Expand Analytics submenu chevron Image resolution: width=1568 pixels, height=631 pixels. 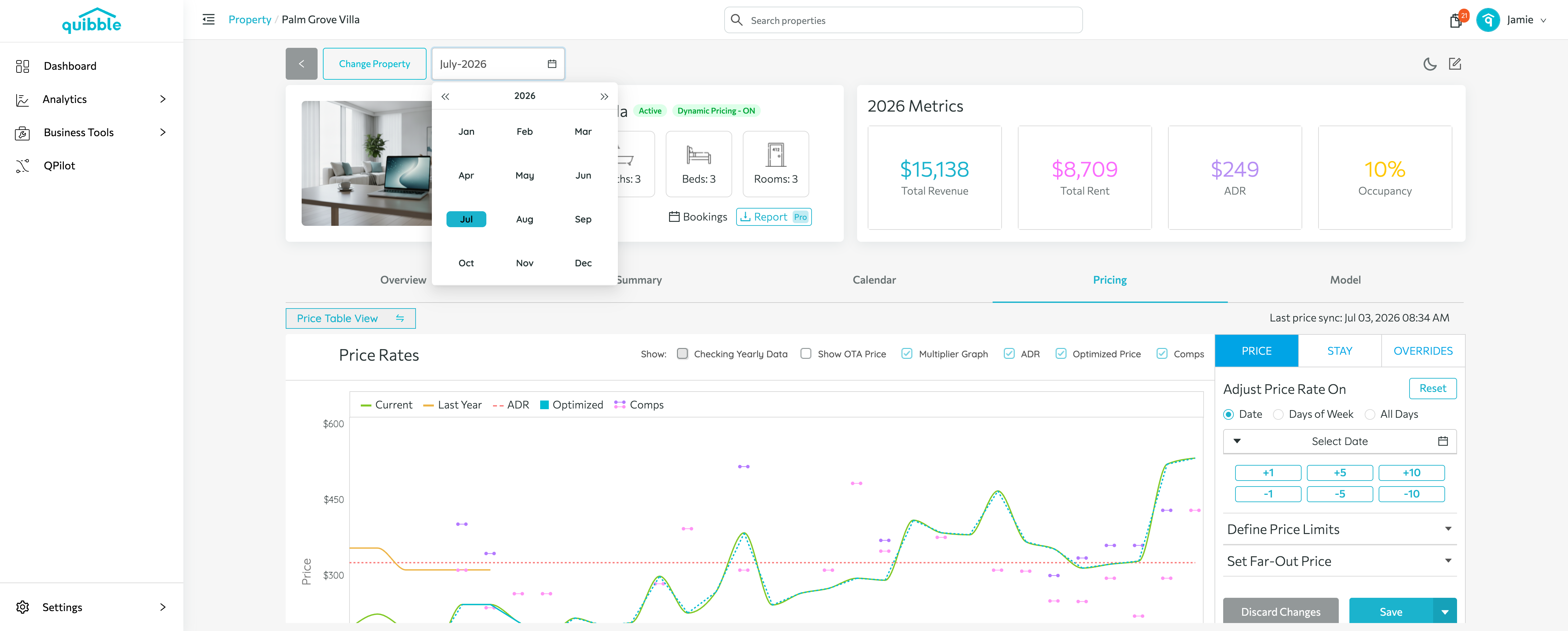(162, 99)
